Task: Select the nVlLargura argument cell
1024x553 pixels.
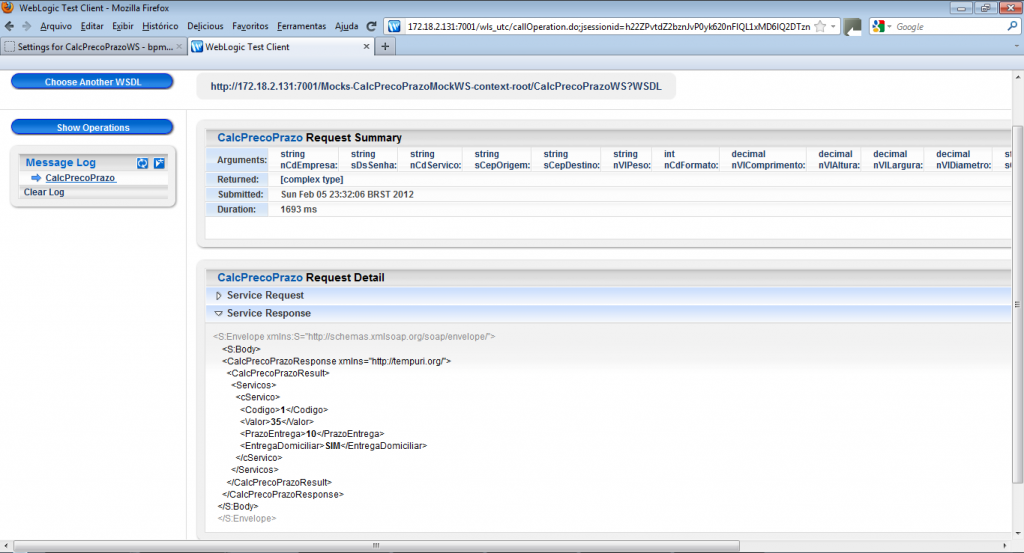Action: coord(897,159)
